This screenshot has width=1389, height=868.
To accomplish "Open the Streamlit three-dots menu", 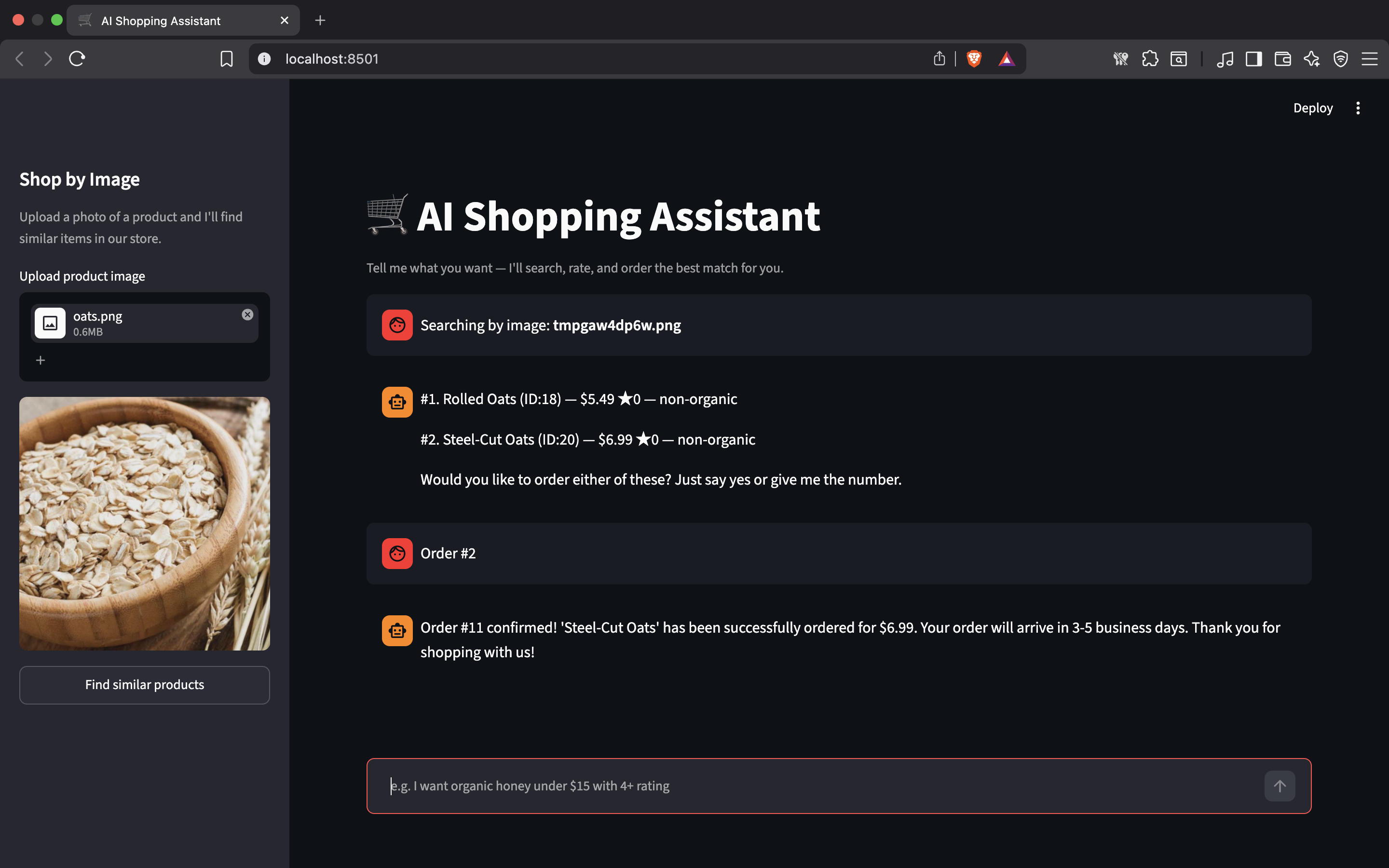I will (1358, 108).
